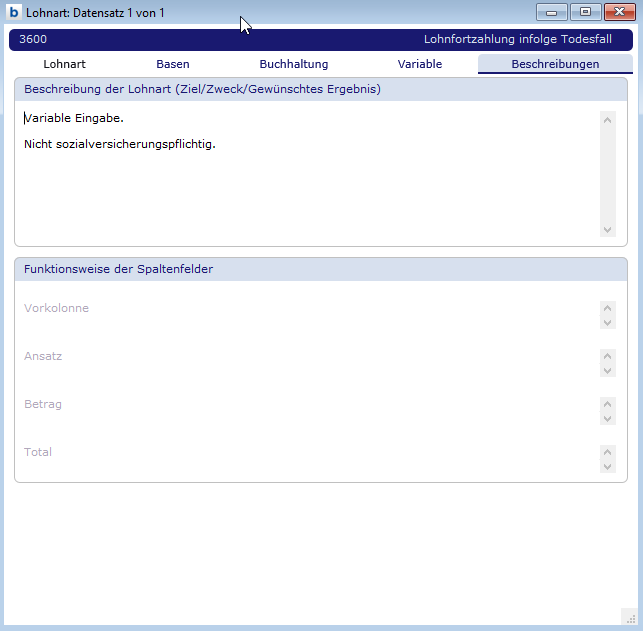Viewport: 643px width, 631px height.
Task: Select the Variable tab
Action: tap(419, 64)
